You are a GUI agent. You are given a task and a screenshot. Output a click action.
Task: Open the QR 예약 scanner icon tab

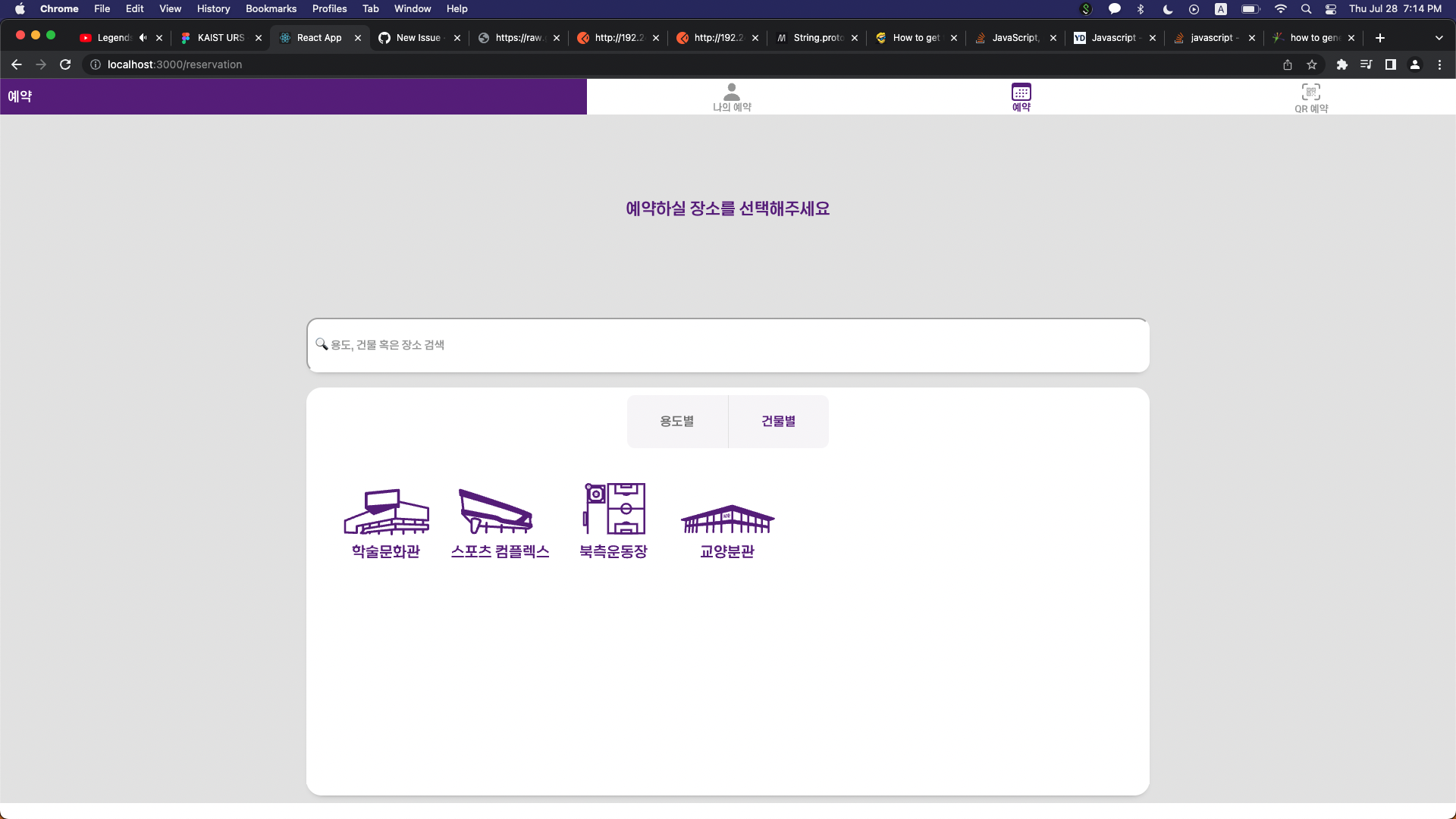pos(1311,98)
